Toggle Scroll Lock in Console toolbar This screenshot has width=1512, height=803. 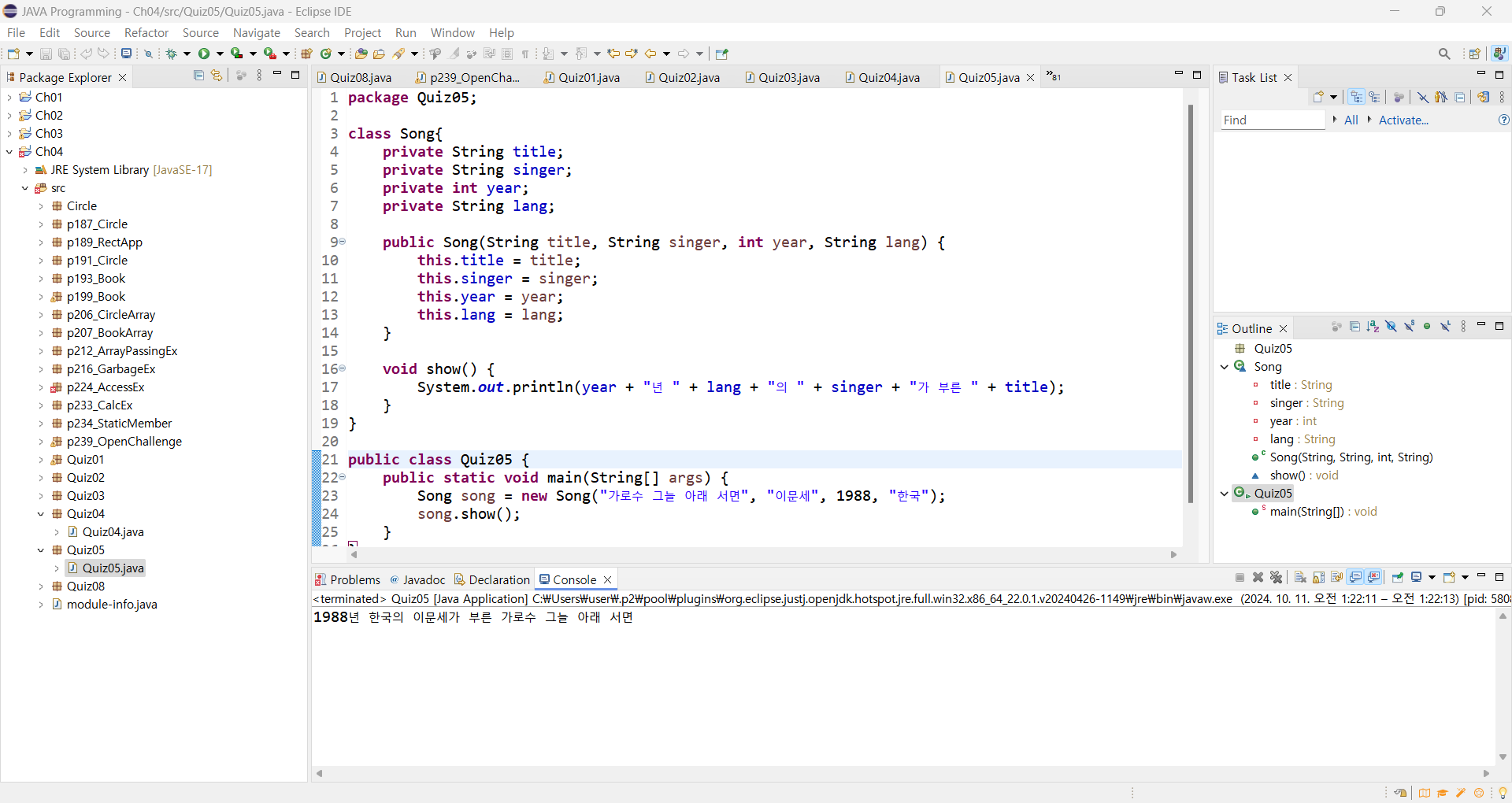pos(1318,578)
